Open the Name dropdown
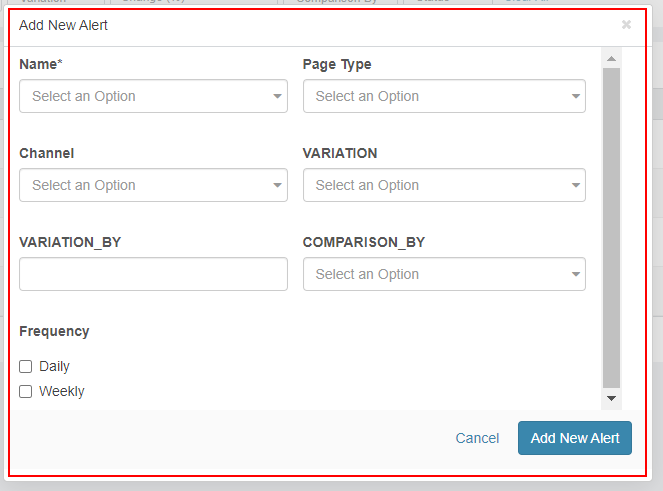This screenshot has width=663, height=491. click(x=153, y=96)
